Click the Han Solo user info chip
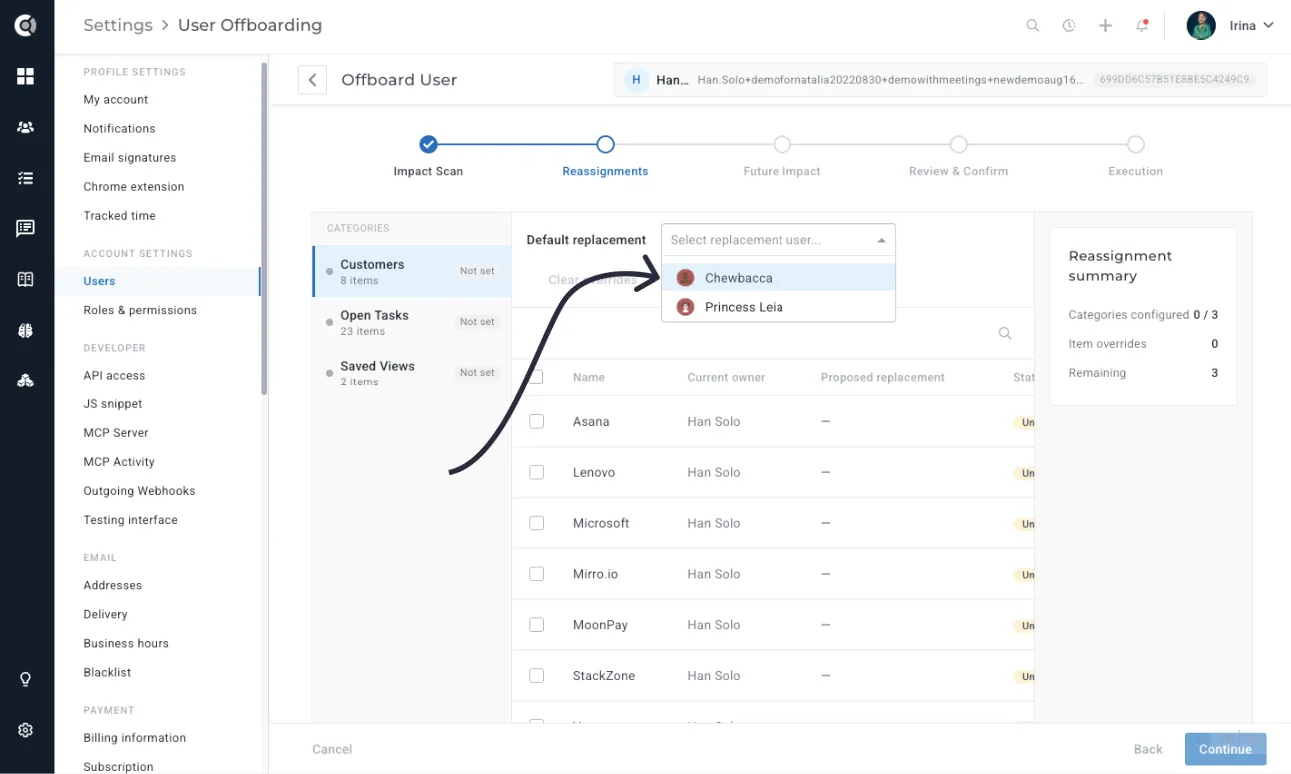1291x774 pixels. (940, 80)
